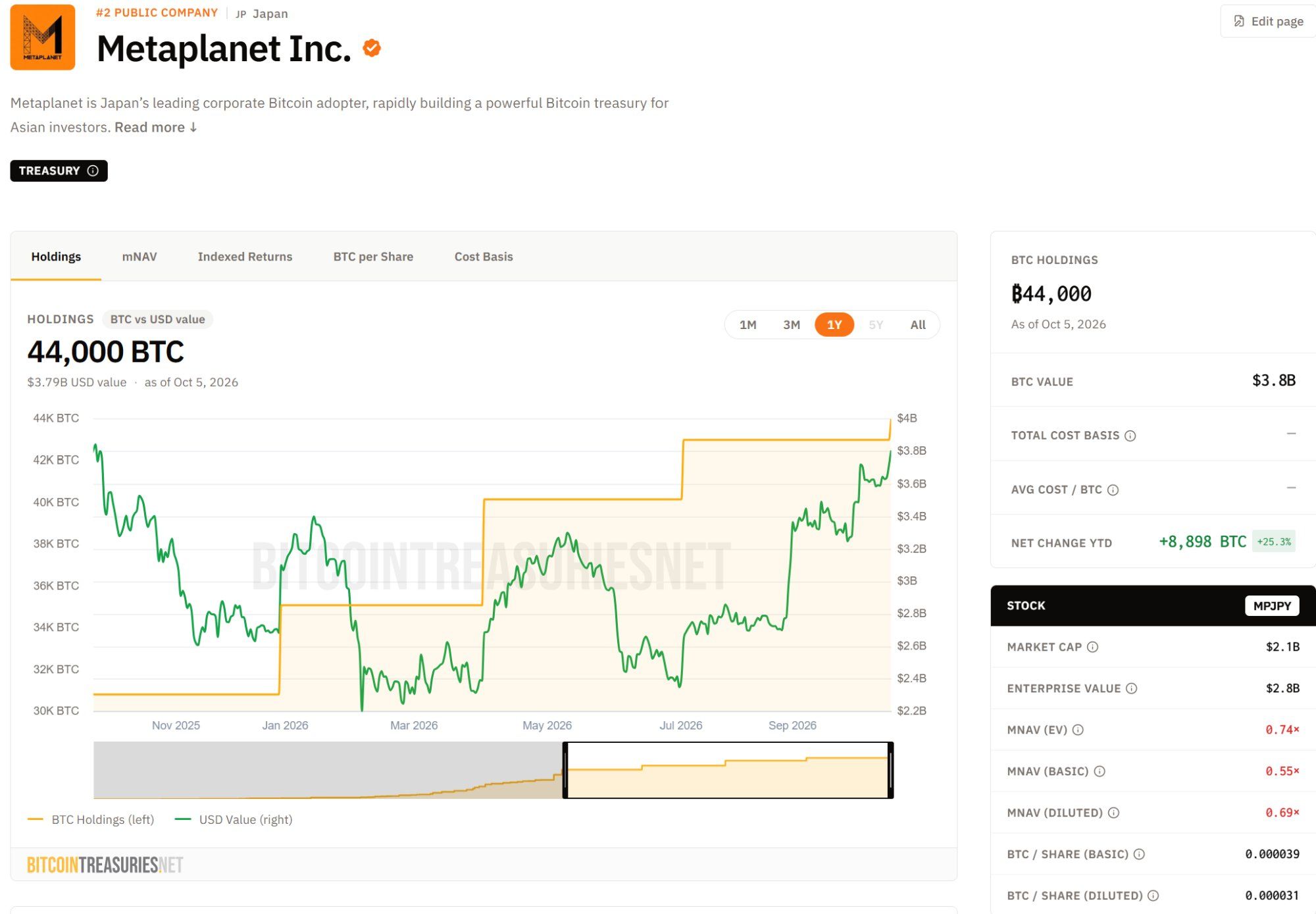This screenshot has height=914, width=1316.
Task: Open the Indexed Returns tab
Action: [x=245, y=257]
